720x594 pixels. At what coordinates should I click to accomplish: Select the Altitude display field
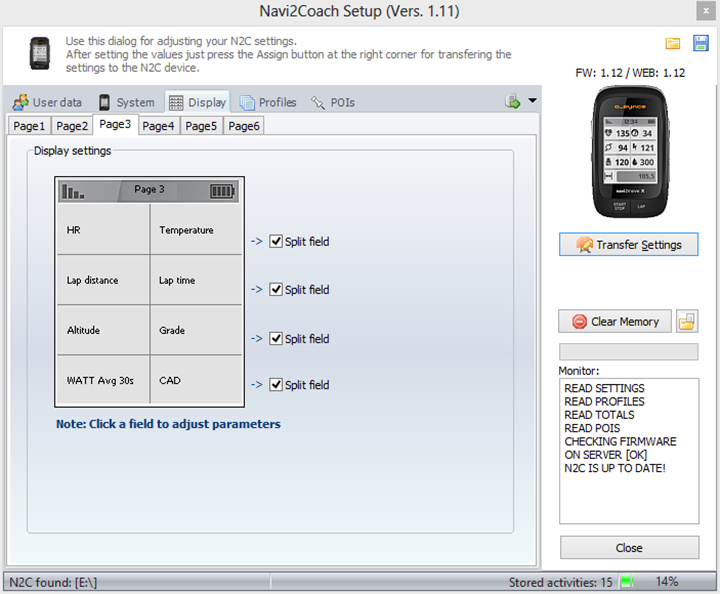103,330
